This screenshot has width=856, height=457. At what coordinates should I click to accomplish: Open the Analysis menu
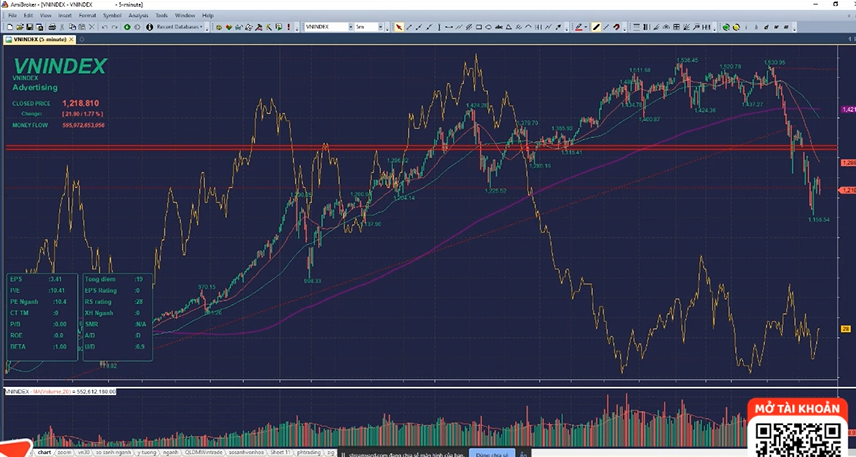pos(138,16)
